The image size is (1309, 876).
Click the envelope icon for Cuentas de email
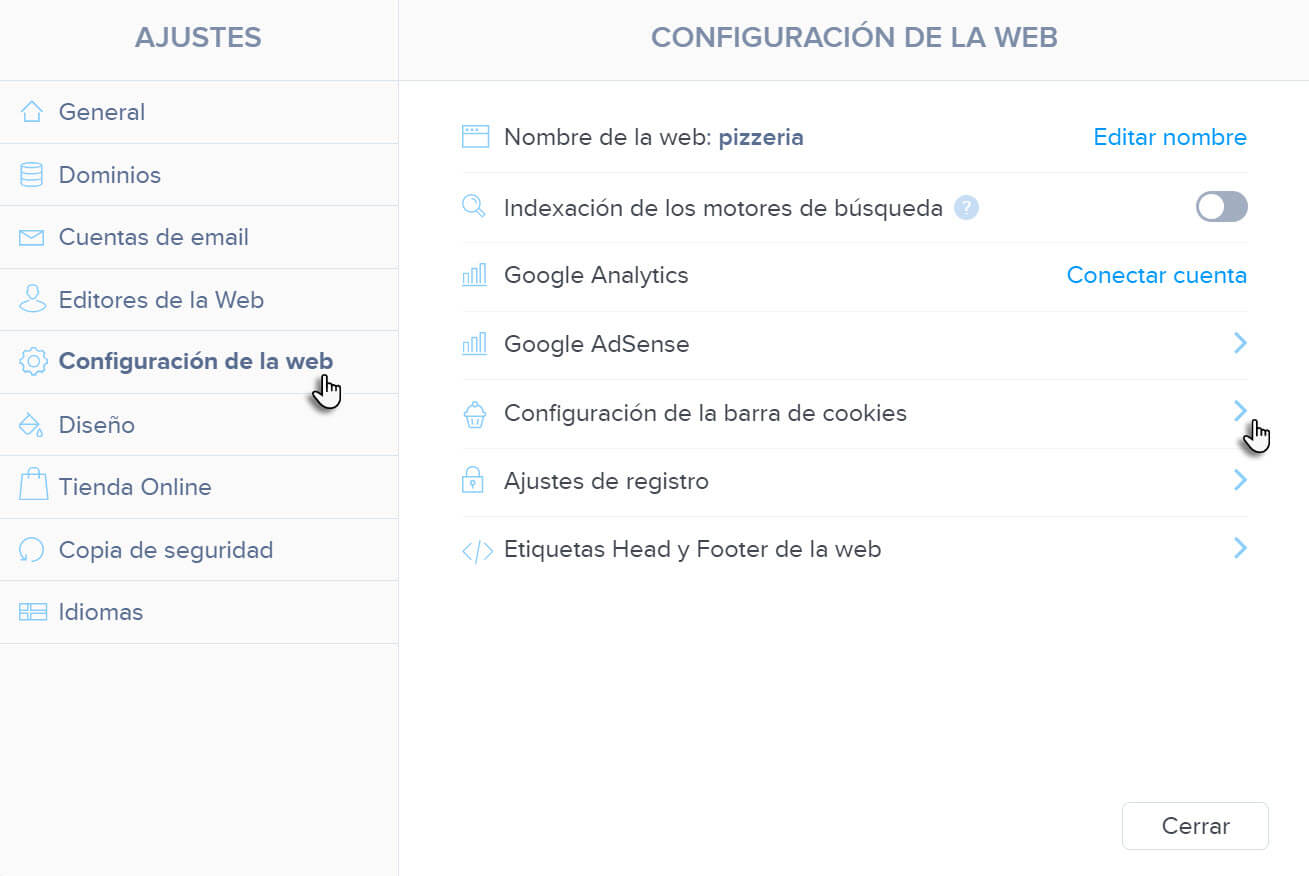(x=32, y=238)
